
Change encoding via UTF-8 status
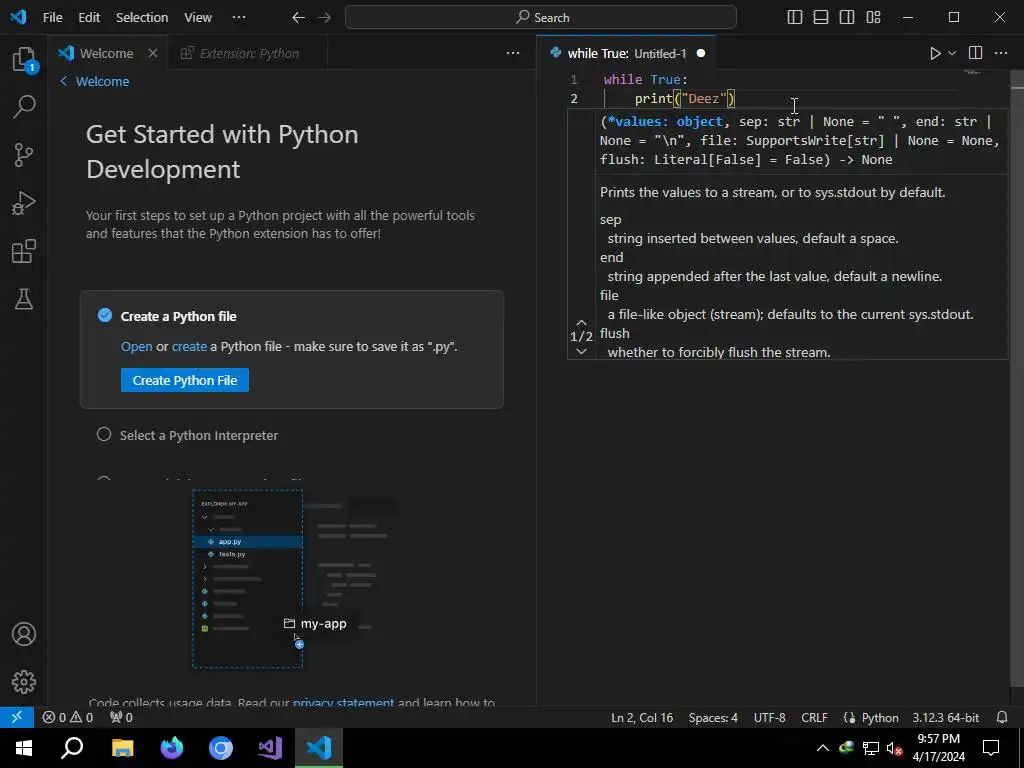pyautogui.click(x=769, y=717)
